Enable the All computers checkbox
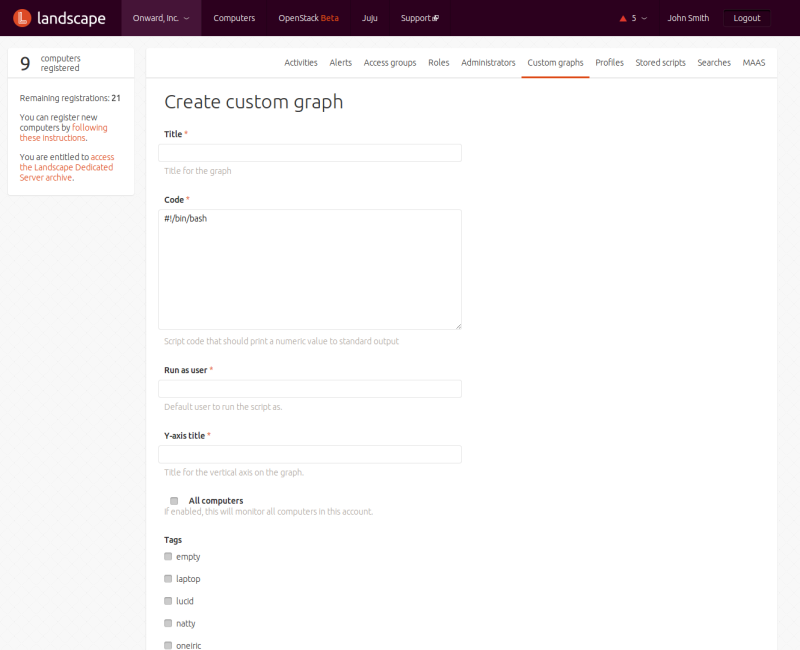This screenshot has width=800, height=650. coord(174,501)
